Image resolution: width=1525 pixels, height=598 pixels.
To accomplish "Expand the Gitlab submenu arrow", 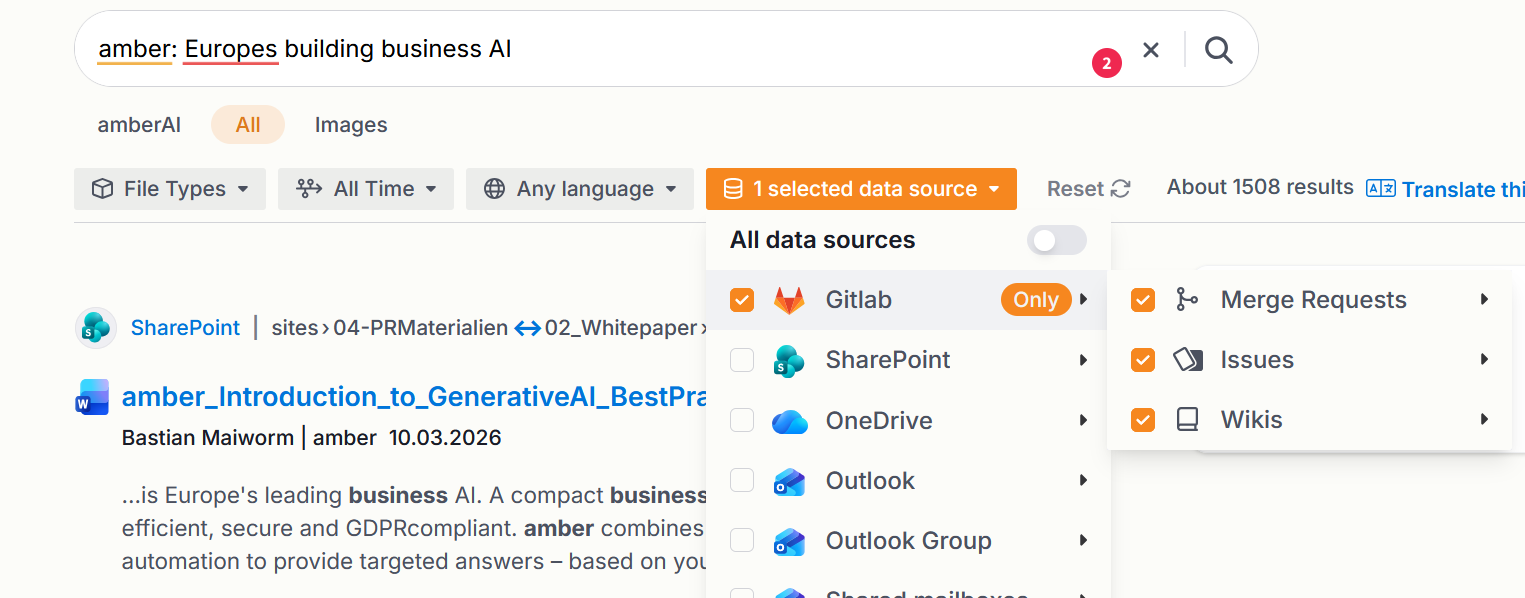I will [1084, 300].
